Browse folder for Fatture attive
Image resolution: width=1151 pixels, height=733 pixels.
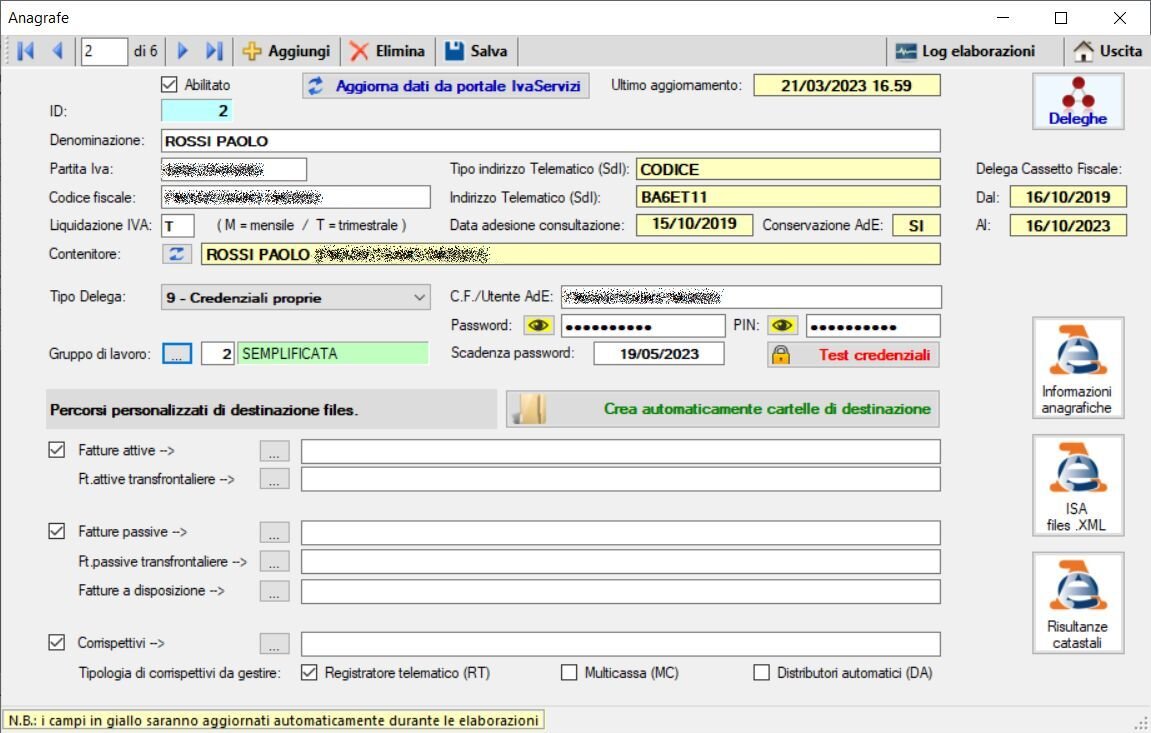click(x=275, y=451)
